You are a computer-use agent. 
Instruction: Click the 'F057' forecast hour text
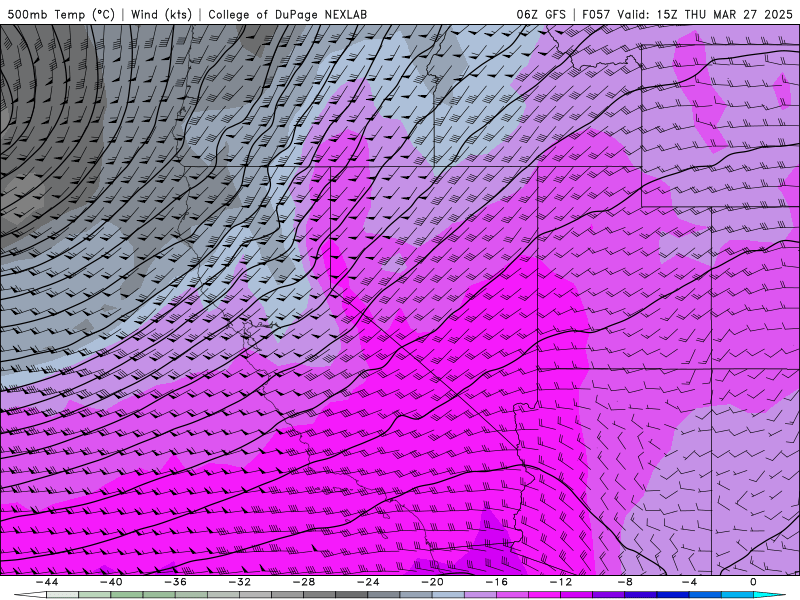pyautogui.click(x=596, y=14)
